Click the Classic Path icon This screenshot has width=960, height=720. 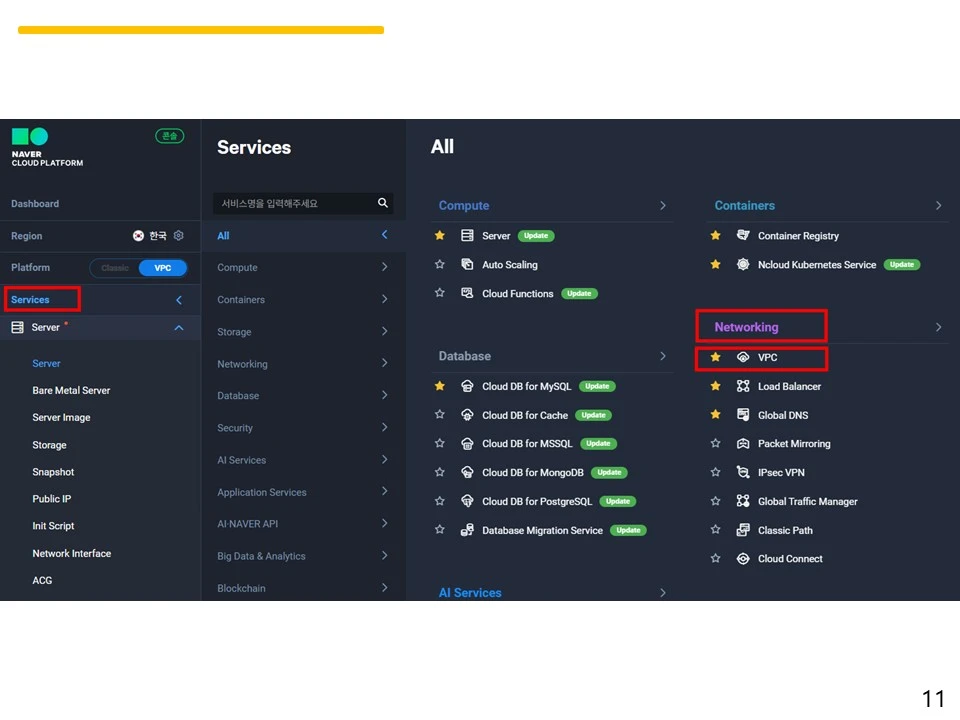(743, 530)
